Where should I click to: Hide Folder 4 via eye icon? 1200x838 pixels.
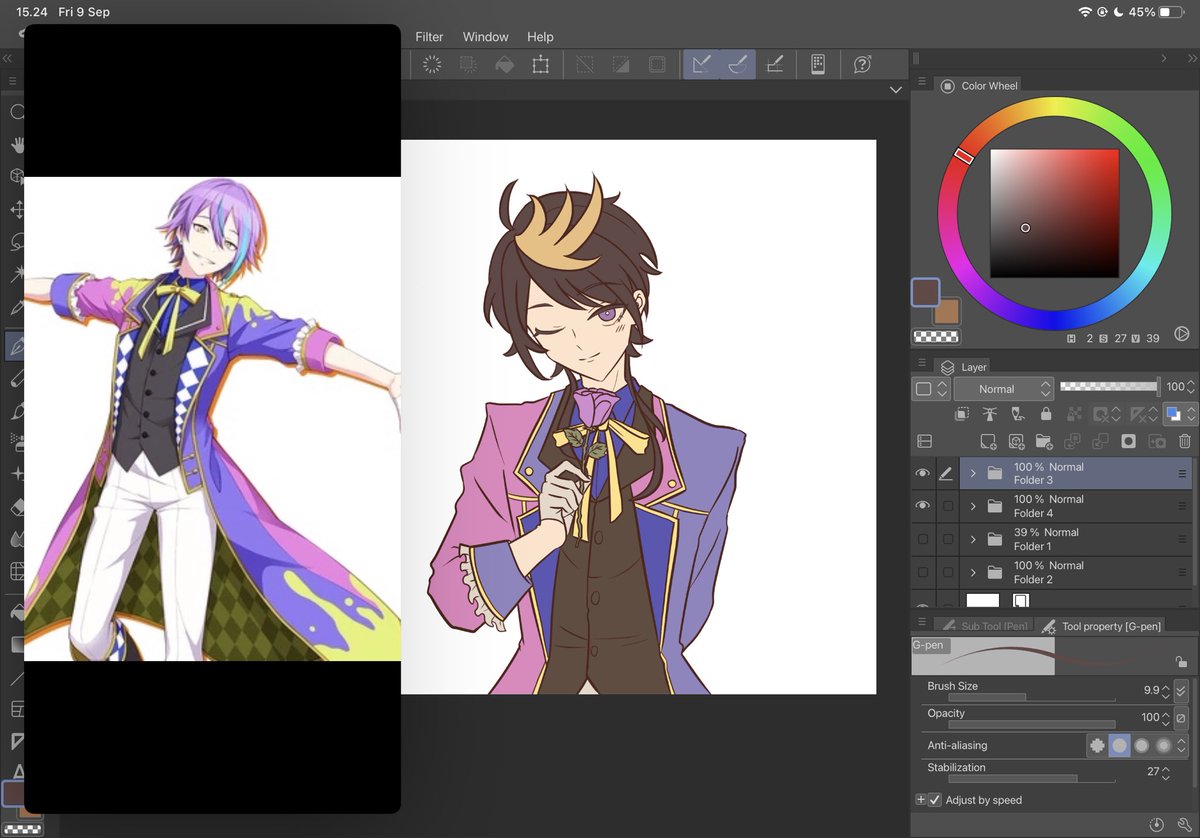click(922, 506)
